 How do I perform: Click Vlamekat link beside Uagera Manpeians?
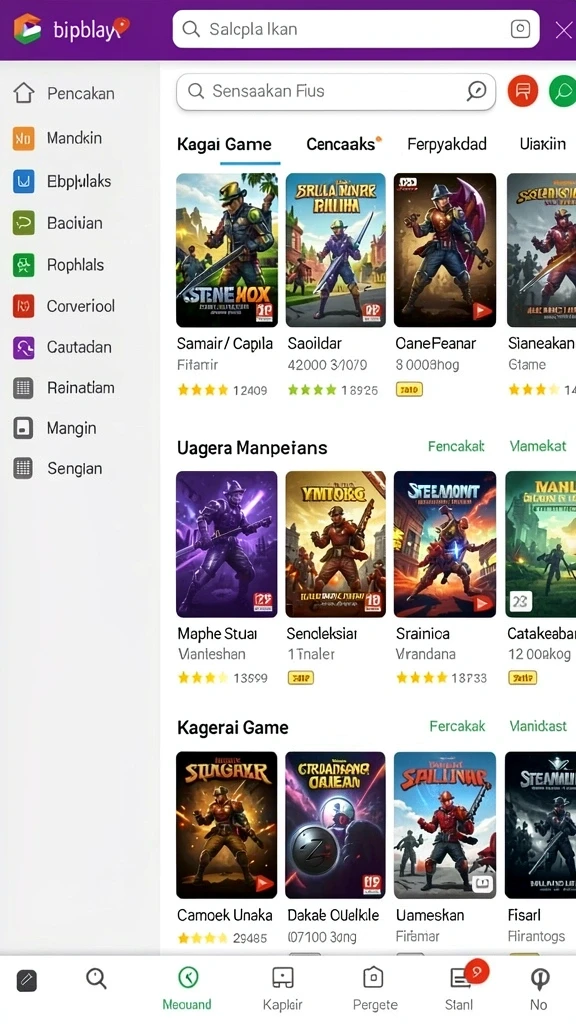pyautogui.click(x=537, y=446)
